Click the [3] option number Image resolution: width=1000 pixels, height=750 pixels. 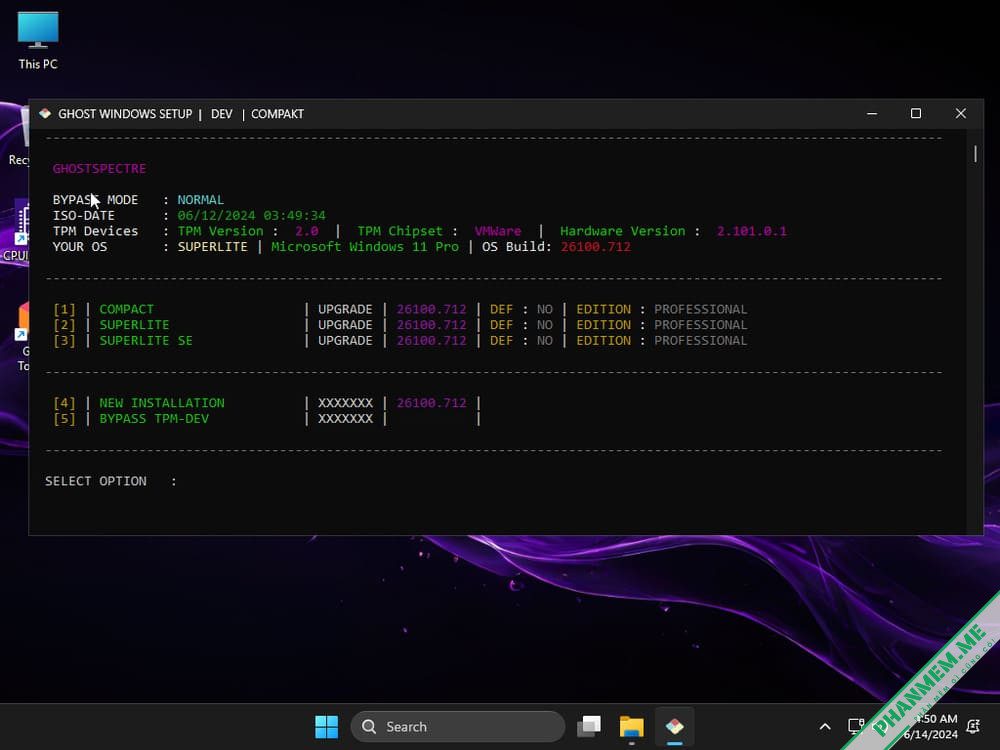click(64, 341)
